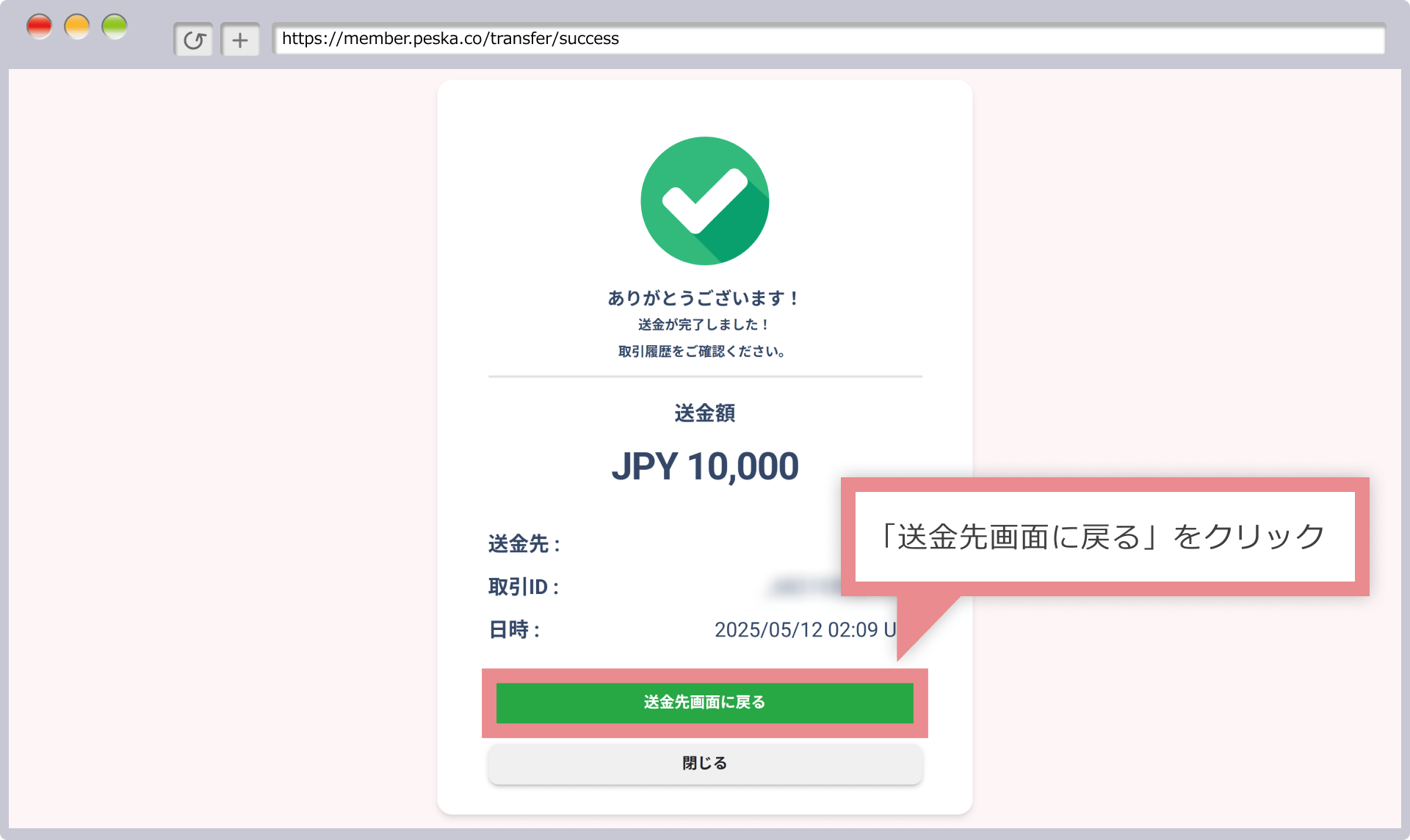Click the 送金が完了しました! message text

(x=704, y=325)
